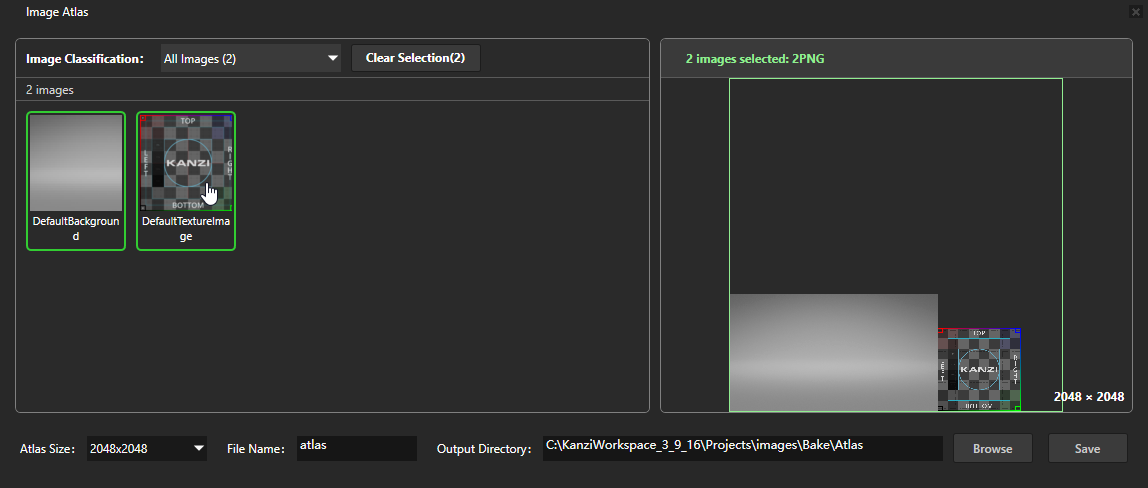
Task: Click the Image Atlas window title
Action: [57, 12]
